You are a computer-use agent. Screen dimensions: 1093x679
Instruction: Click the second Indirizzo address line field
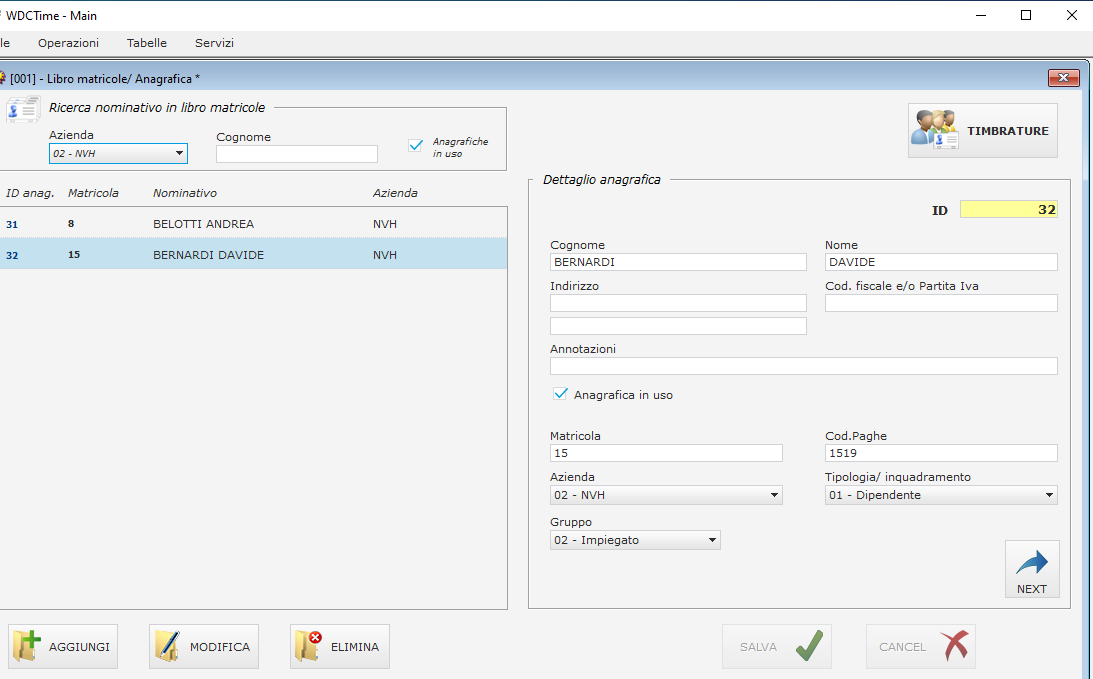678,326
